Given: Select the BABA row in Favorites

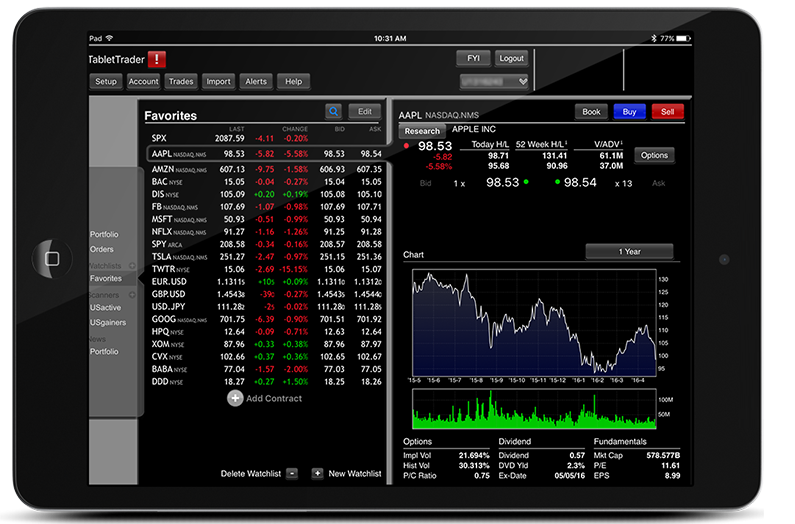Looking at the screenshot, I should 266,369.
